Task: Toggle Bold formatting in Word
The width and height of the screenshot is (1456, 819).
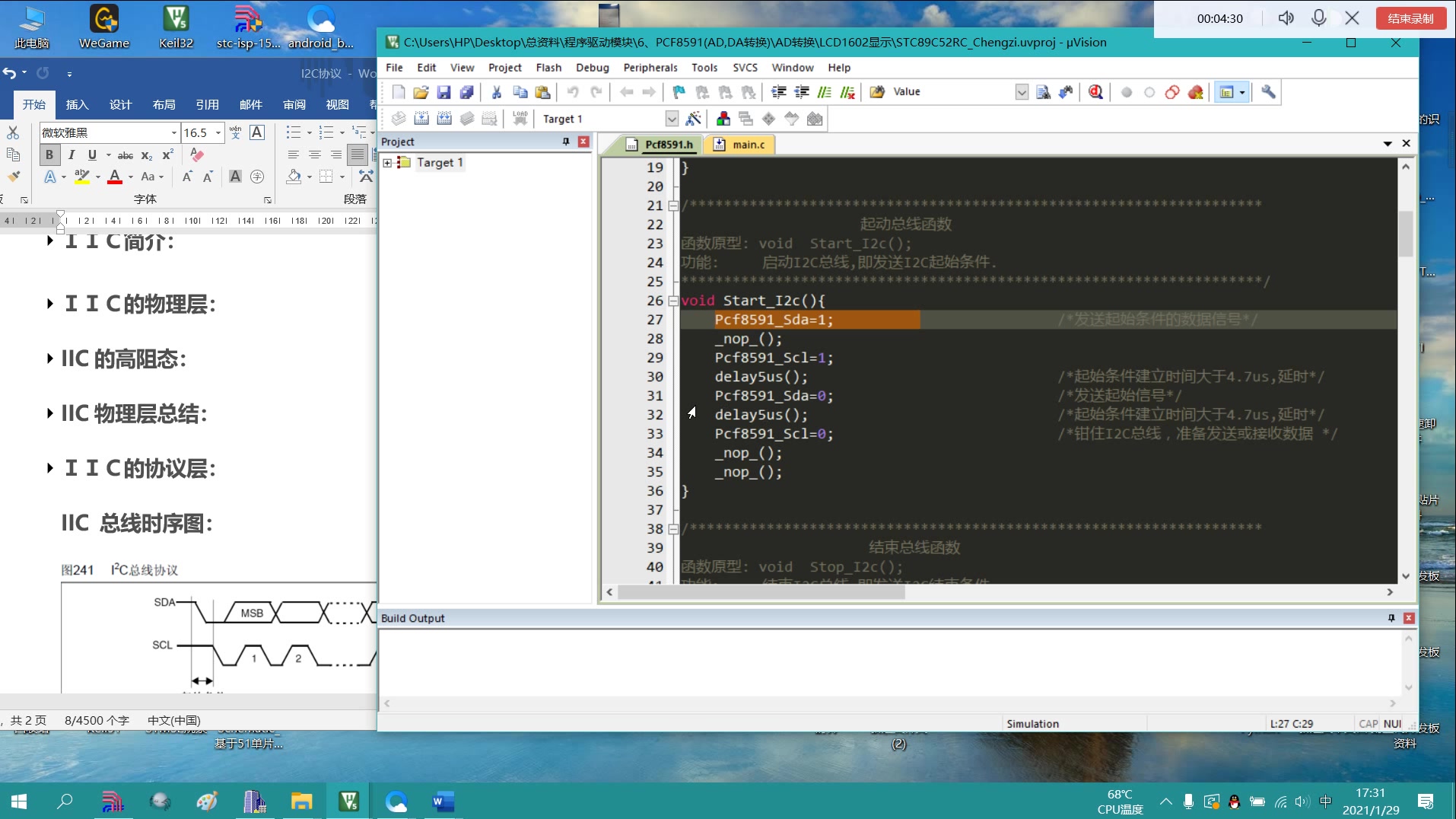Action: coord(49,155)
